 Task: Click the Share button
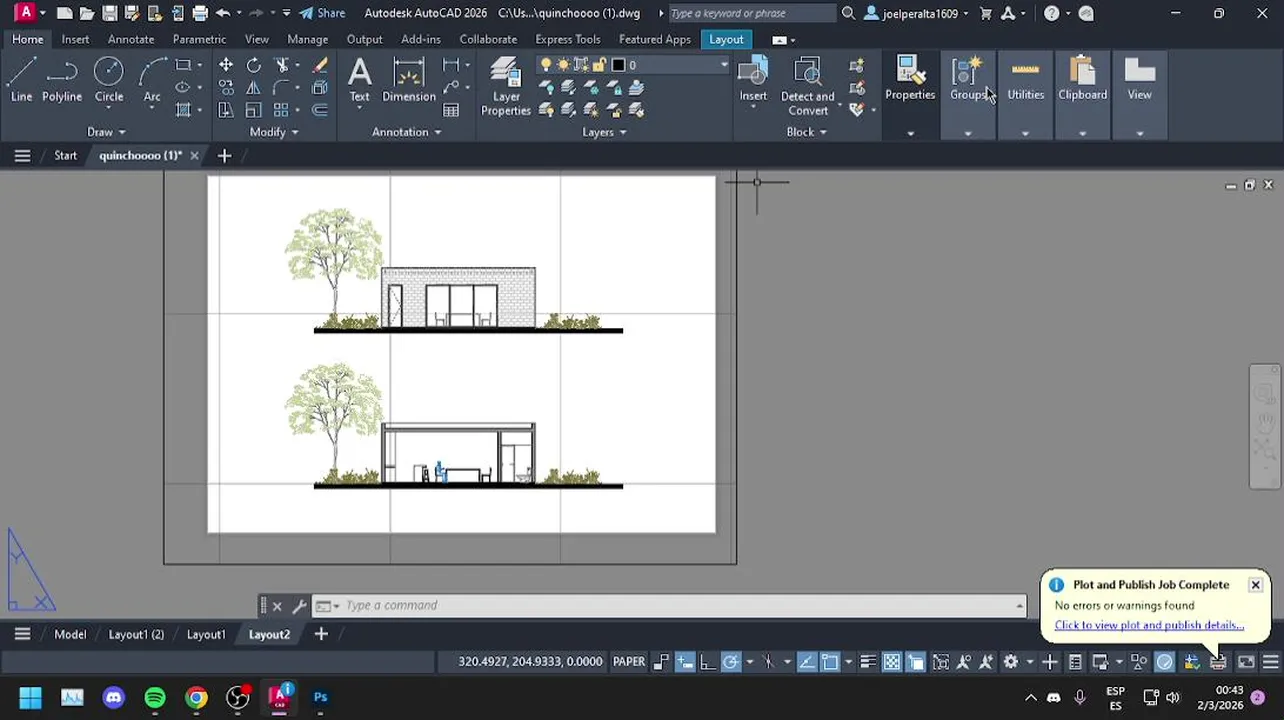(322, 13)
